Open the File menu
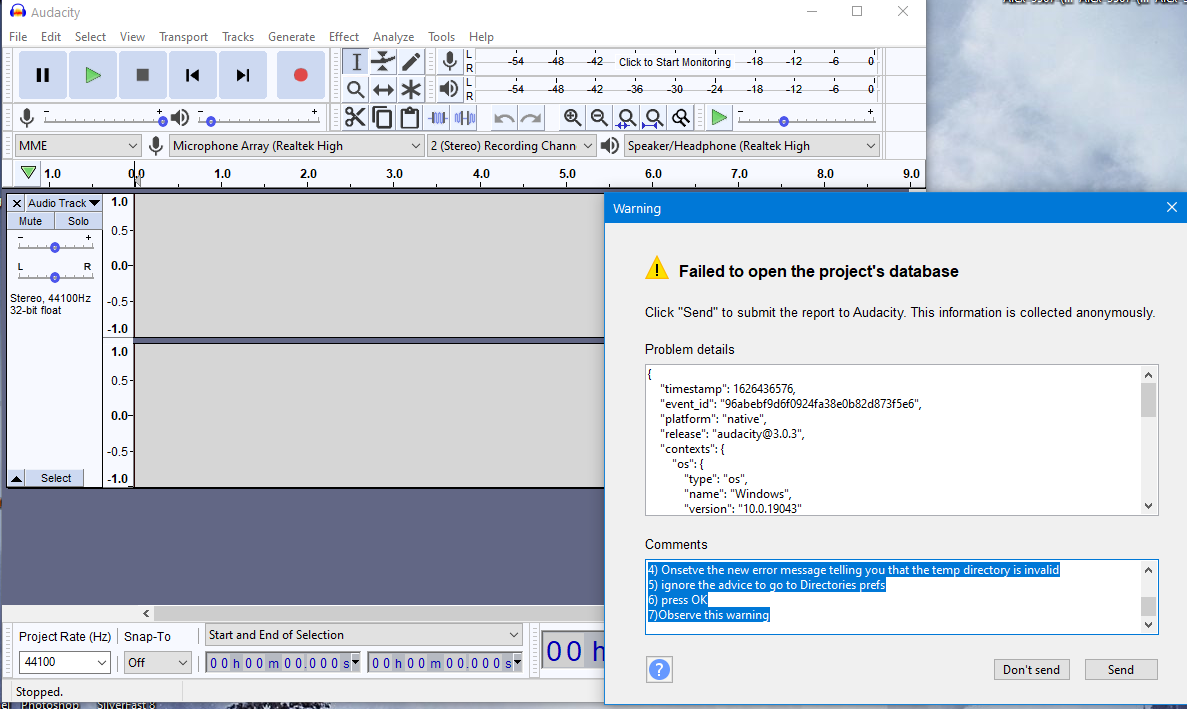1187x709 pixels. [18, 36]
